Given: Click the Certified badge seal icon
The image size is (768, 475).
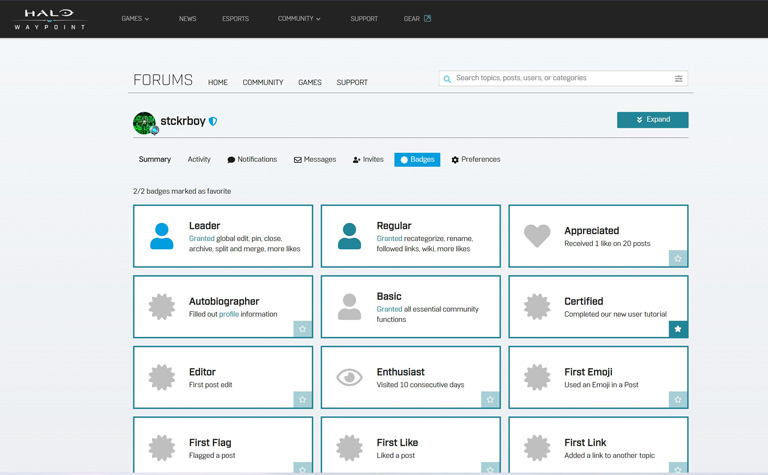Looking at the screenshot, I should coord(537,307).
